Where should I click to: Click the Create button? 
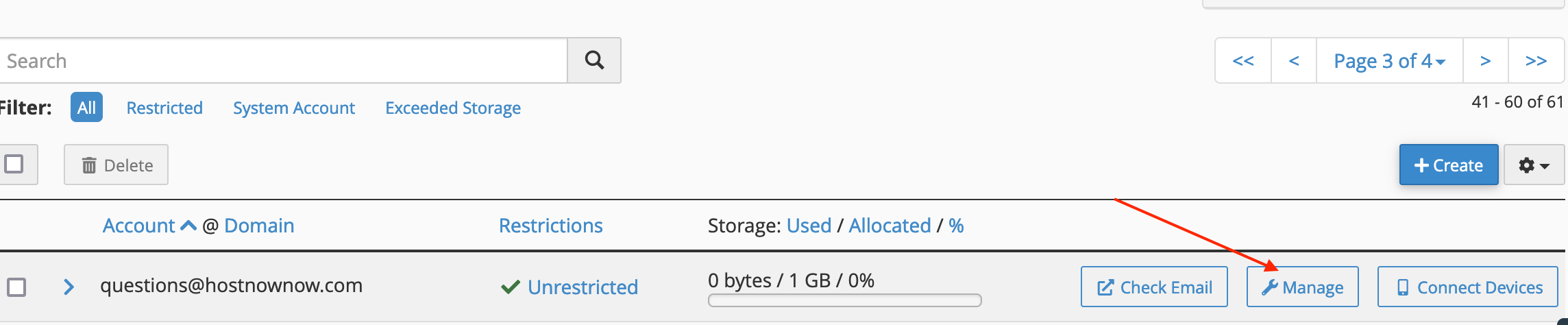(1449, 165)
